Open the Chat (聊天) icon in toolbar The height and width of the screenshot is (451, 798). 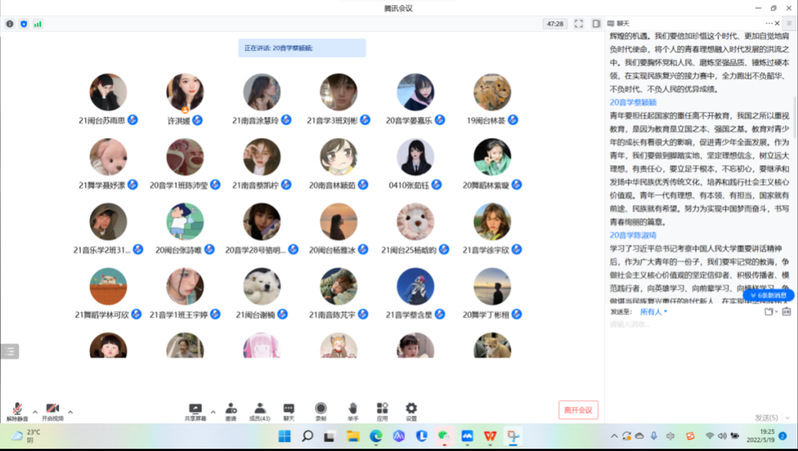pos(289,410)
